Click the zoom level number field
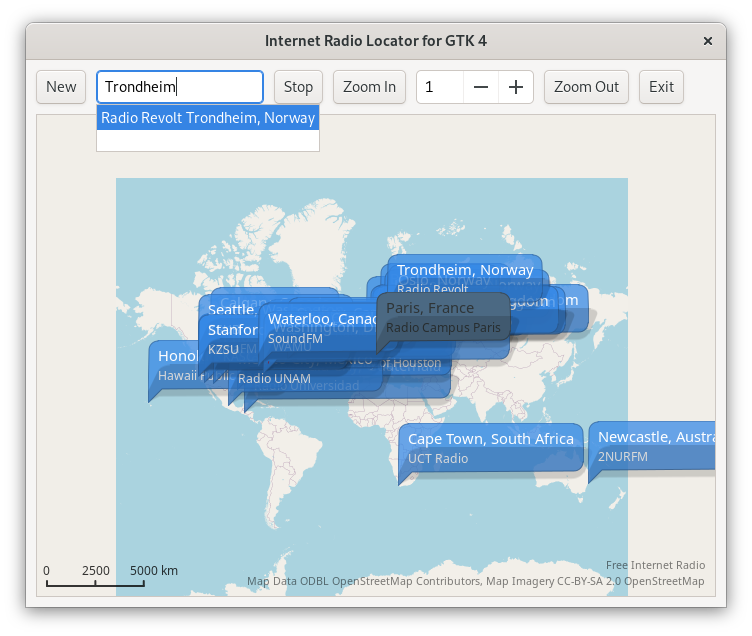 coord(440,87)
